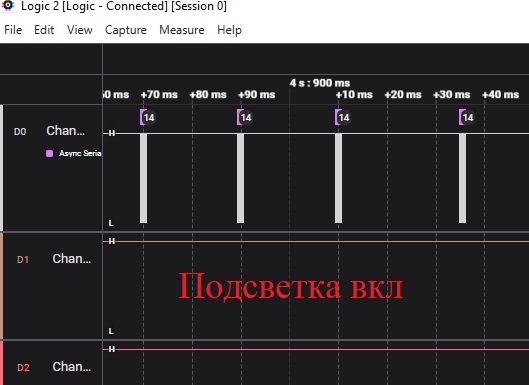Click the +10 ms ruler tick label
The image size is (529, 385).
pos(354,94)
